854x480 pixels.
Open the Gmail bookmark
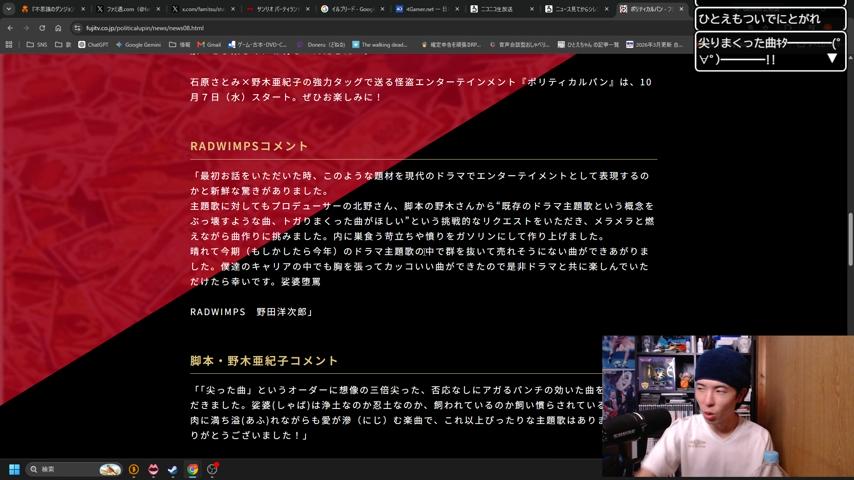209,45
